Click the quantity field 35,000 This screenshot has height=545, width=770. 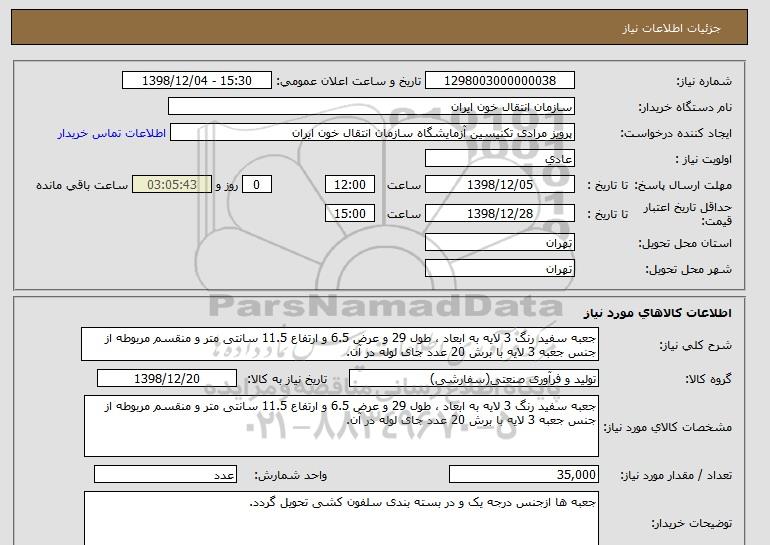523,475
